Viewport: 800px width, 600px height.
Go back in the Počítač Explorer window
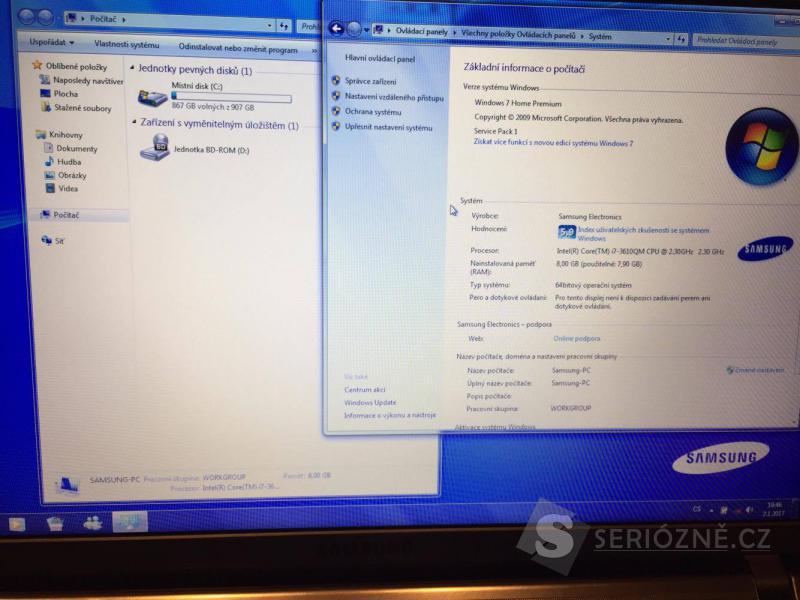point(26,17)
